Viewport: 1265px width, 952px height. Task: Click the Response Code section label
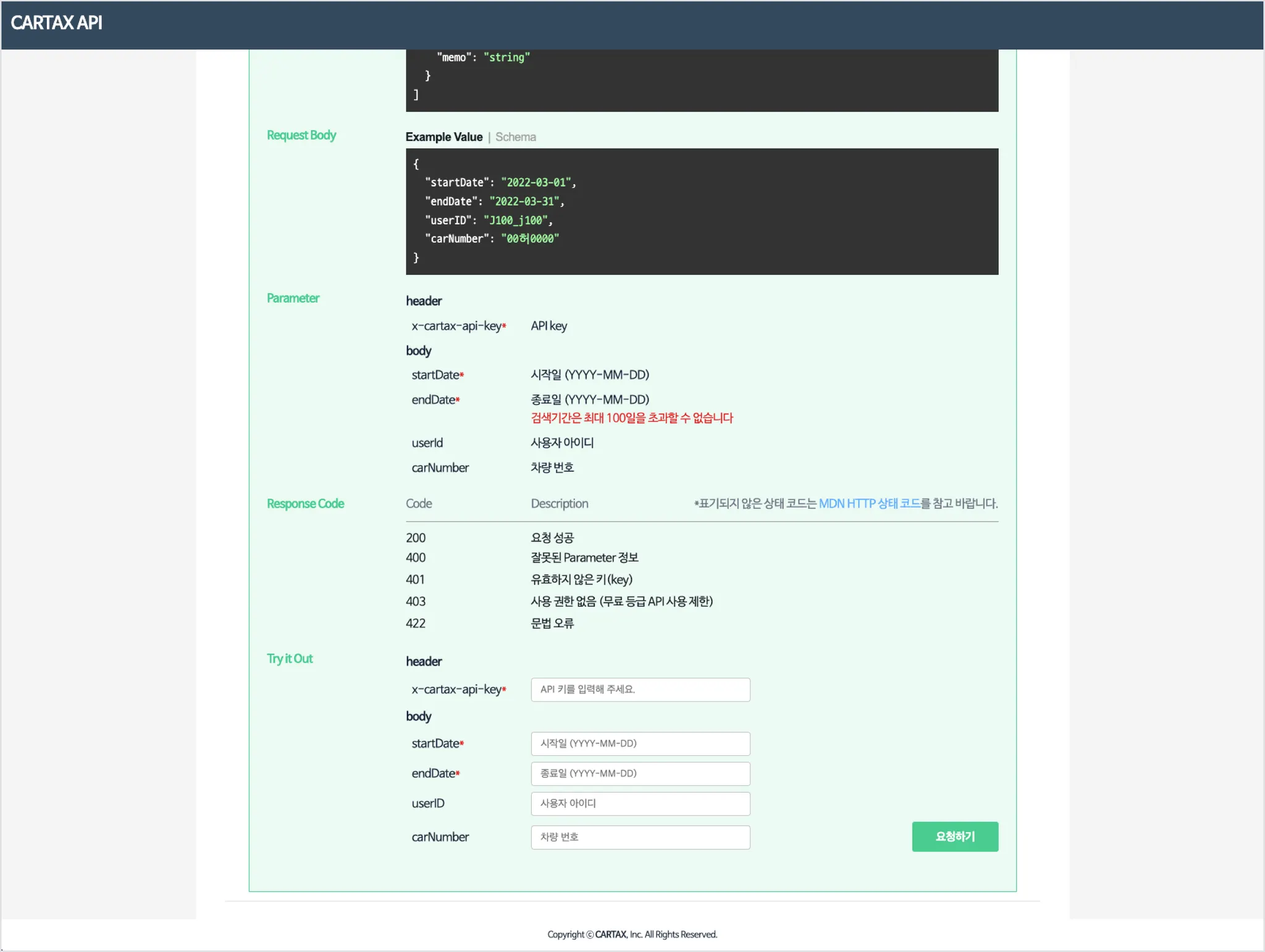305,504
